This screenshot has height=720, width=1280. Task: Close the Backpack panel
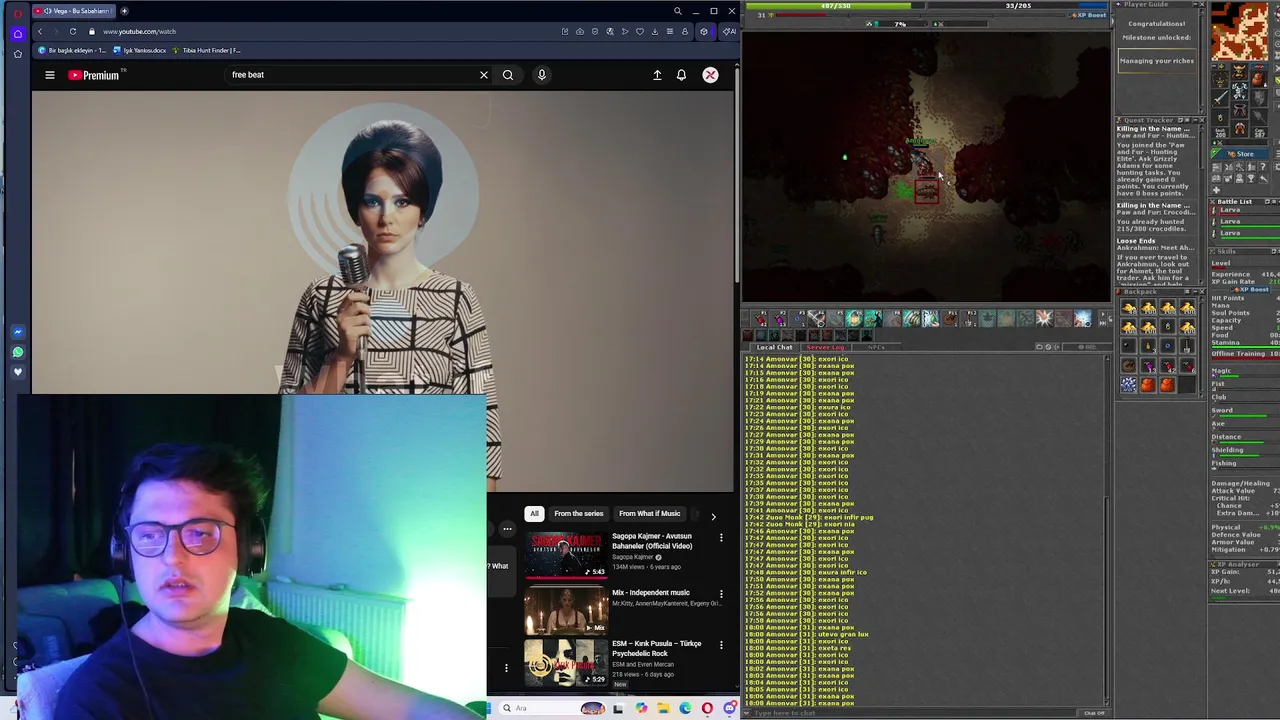[1202, 291]
